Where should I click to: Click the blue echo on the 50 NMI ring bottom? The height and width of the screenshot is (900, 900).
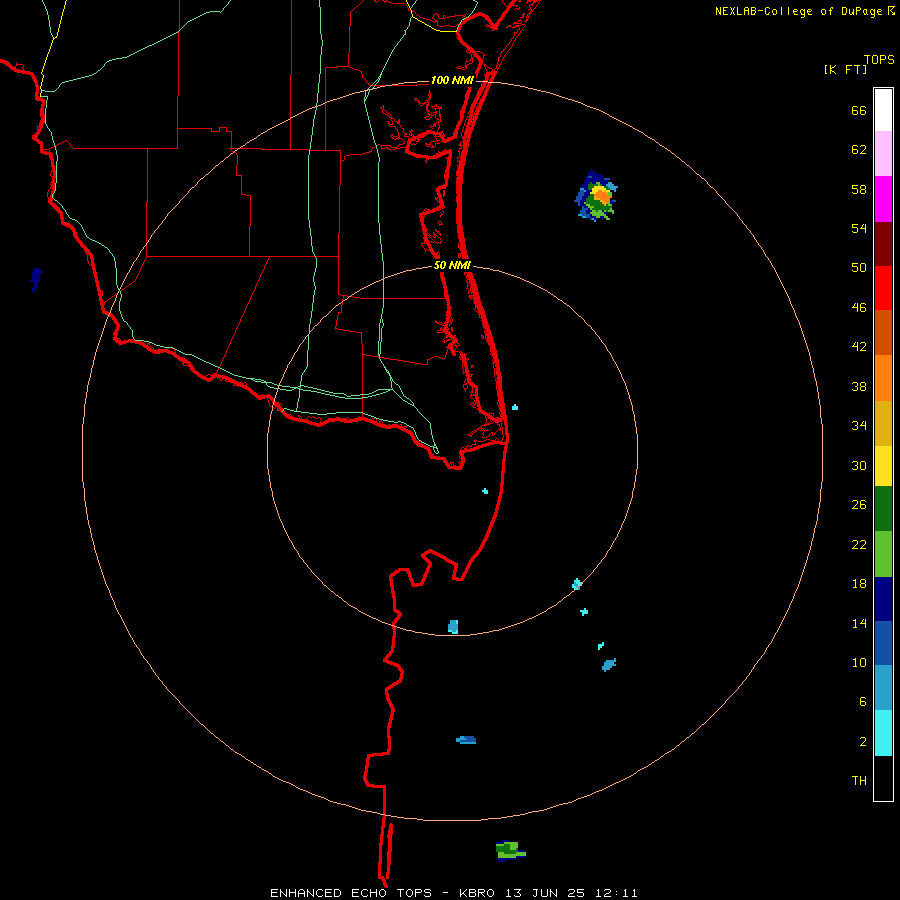click(x=453, y=627)
